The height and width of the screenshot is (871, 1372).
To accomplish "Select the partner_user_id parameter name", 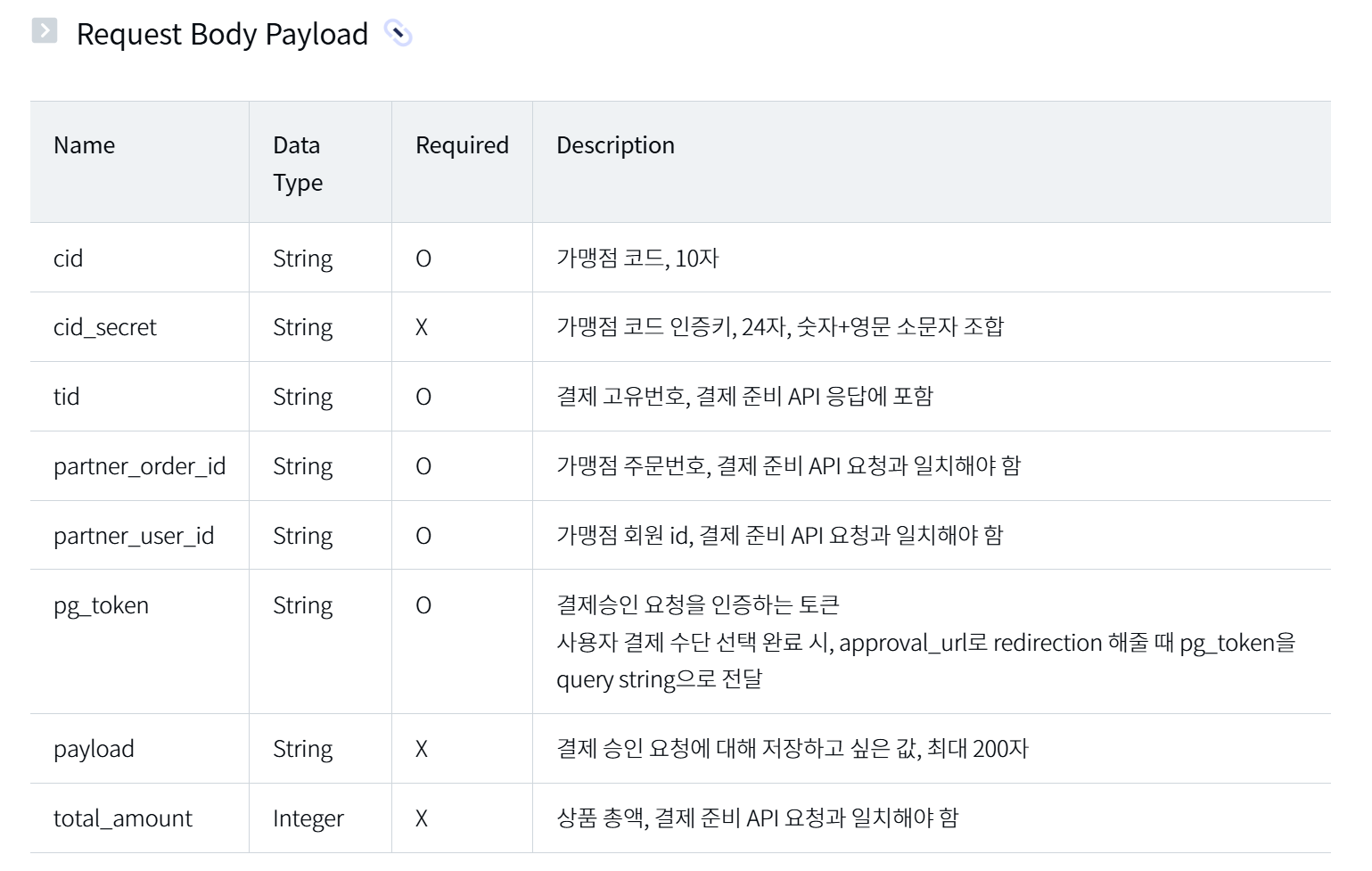I will click(134, 536).
